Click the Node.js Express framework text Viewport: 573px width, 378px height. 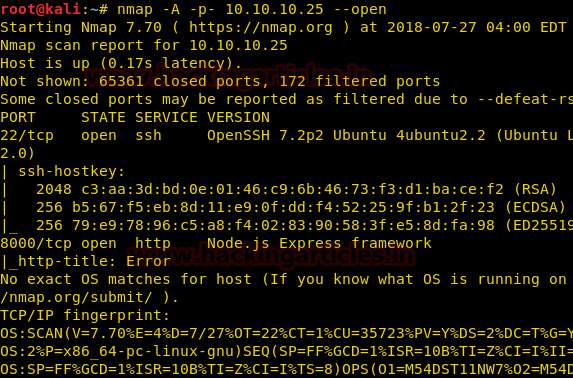click(x=319, y=244)
